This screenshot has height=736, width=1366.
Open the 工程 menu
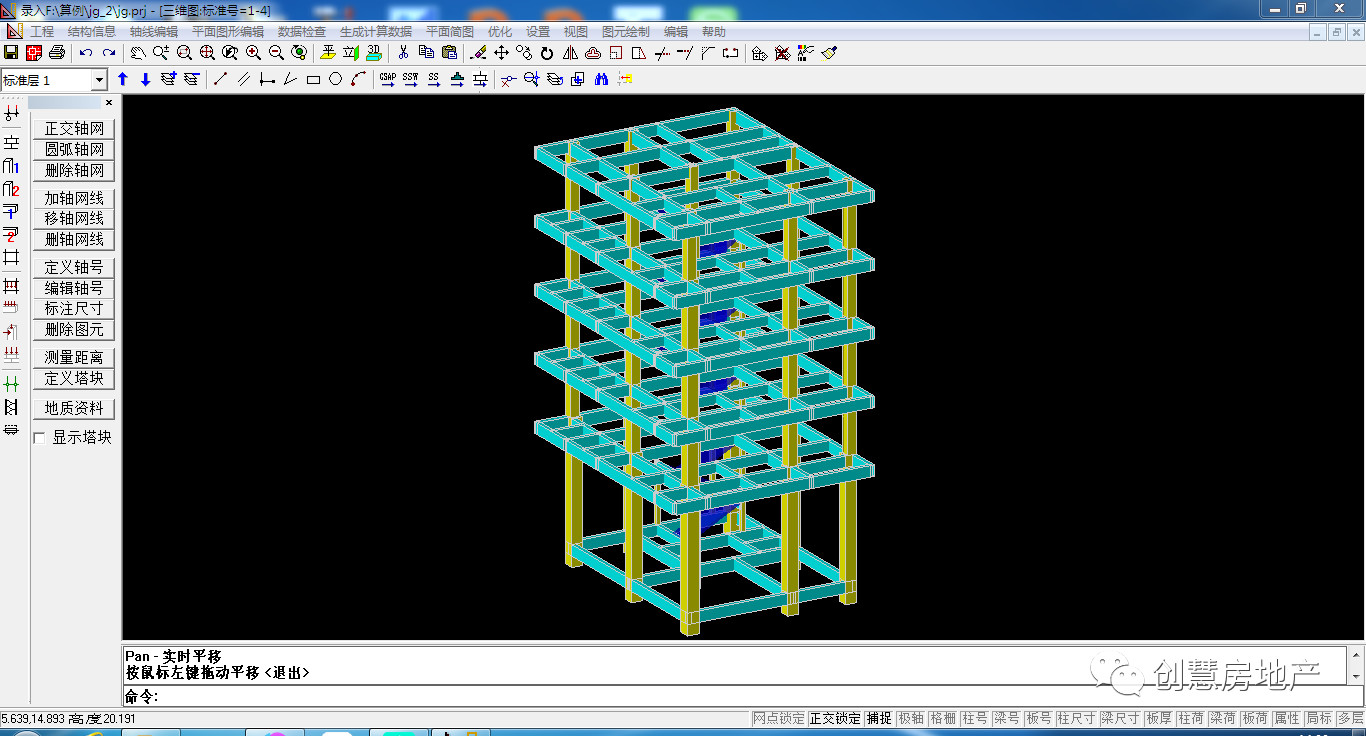[x=42, y=32]
